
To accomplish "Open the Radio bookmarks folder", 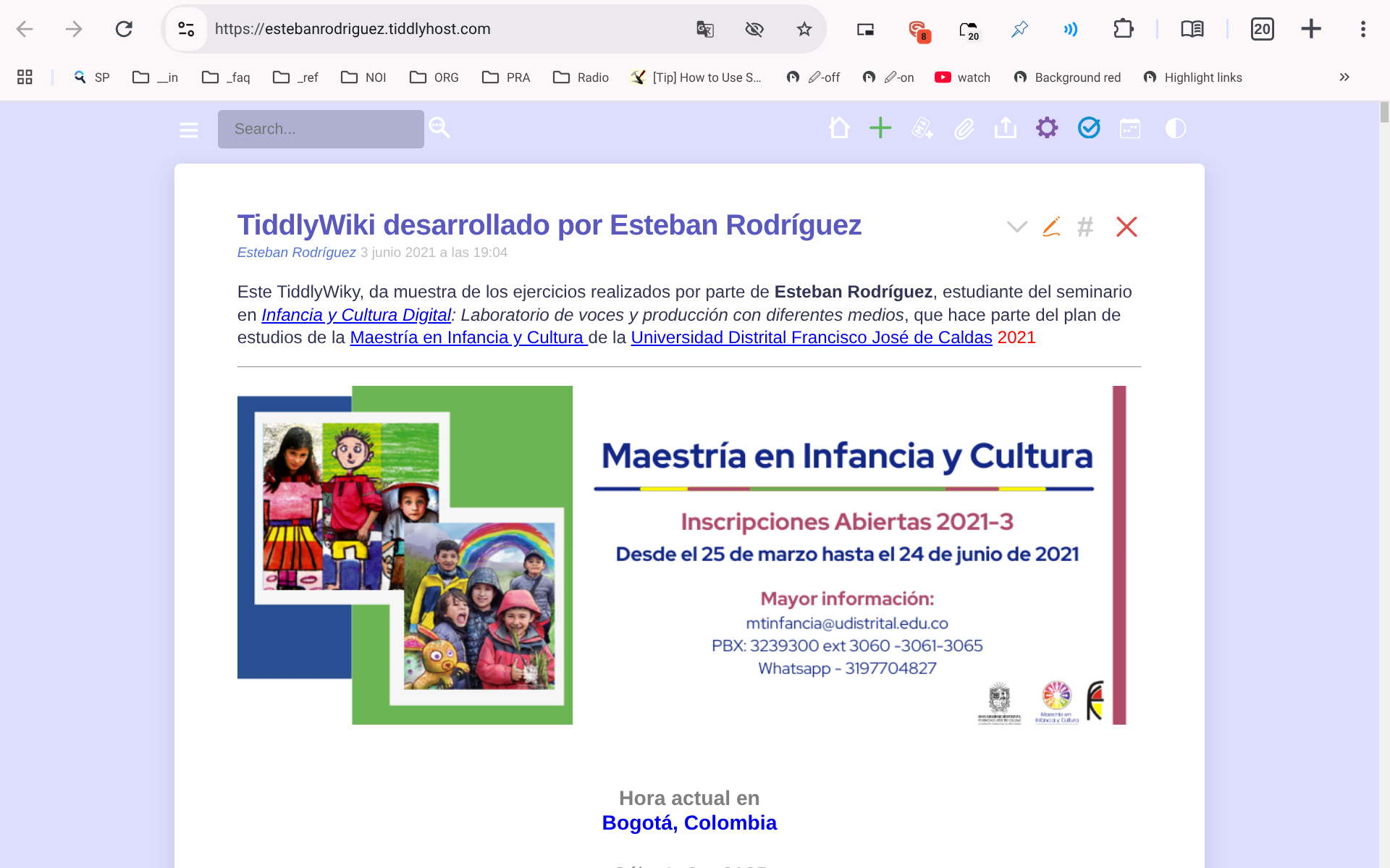I will [581, 77].
